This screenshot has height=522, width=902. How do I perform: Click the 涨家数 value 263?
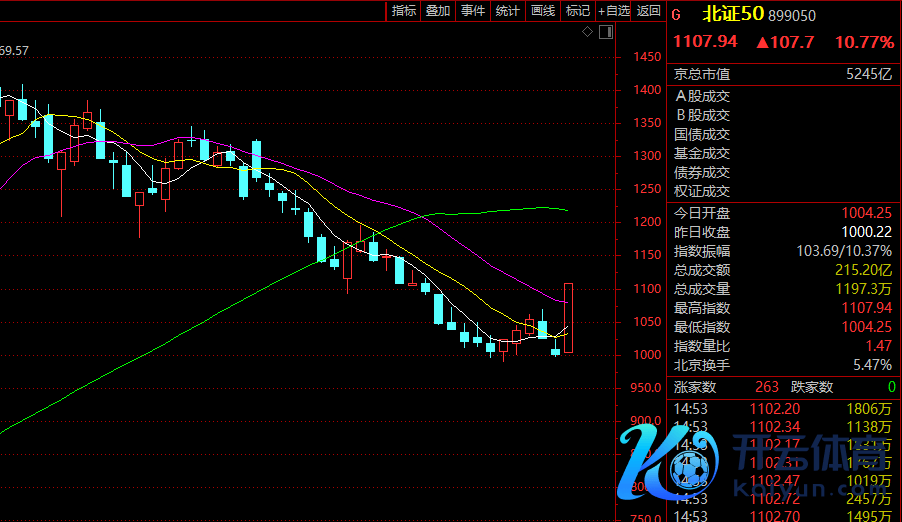click(x=766, y=388)
